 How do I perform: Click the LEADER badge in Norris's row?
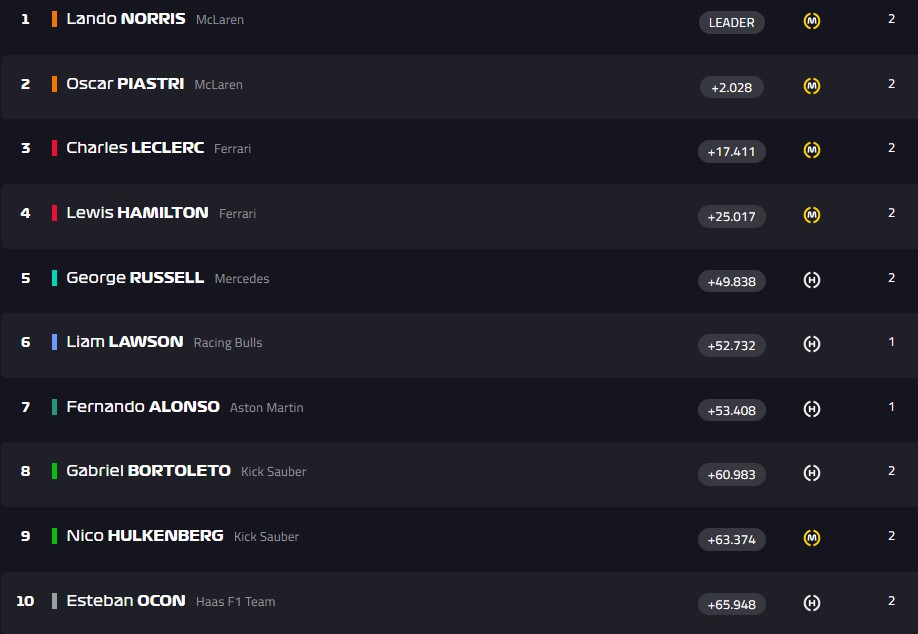[x=732, y=22]
